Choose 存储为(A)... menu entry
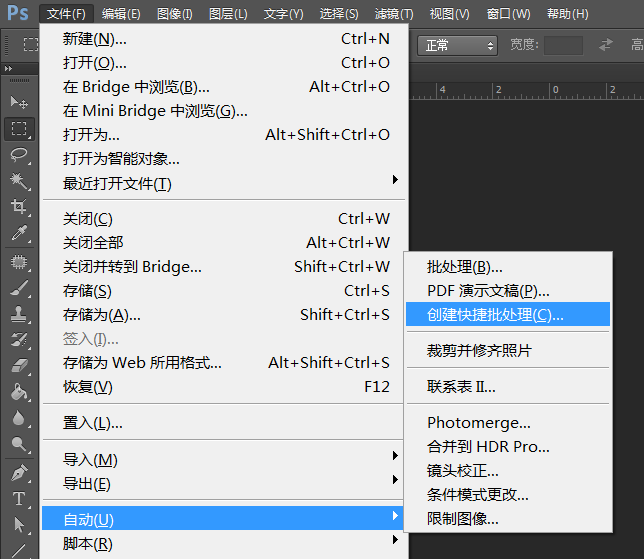This screenshot has width=644, height=559. coord(225,315)
